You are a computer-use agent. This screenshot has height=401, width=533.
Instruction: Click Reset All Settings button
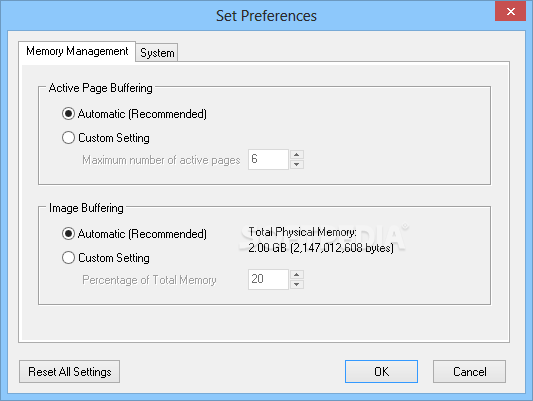pyautogui.click(x=69, y=371)
